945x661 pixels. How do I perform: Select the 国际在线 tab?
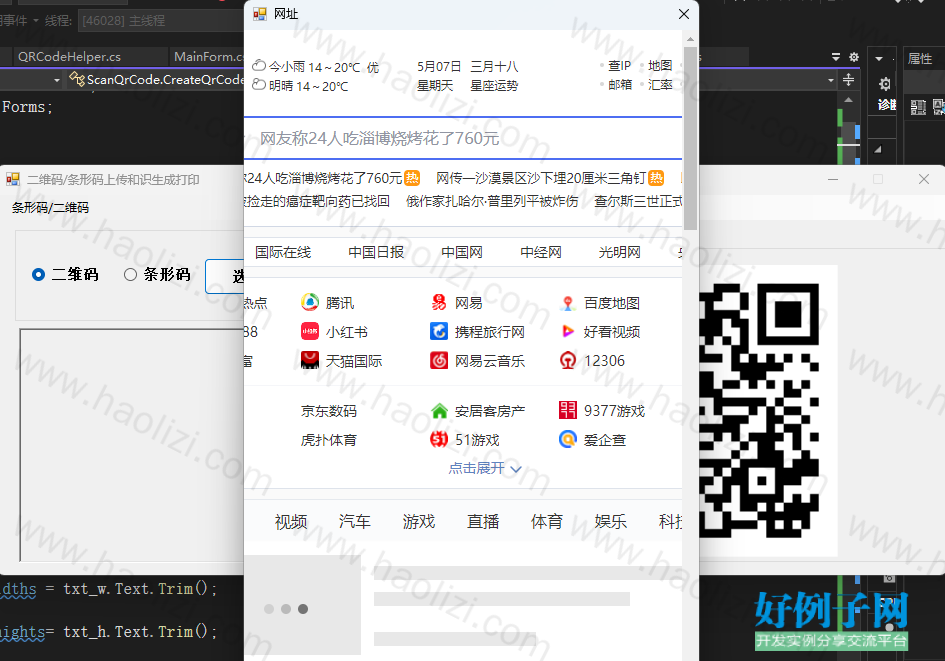[283, 252]
